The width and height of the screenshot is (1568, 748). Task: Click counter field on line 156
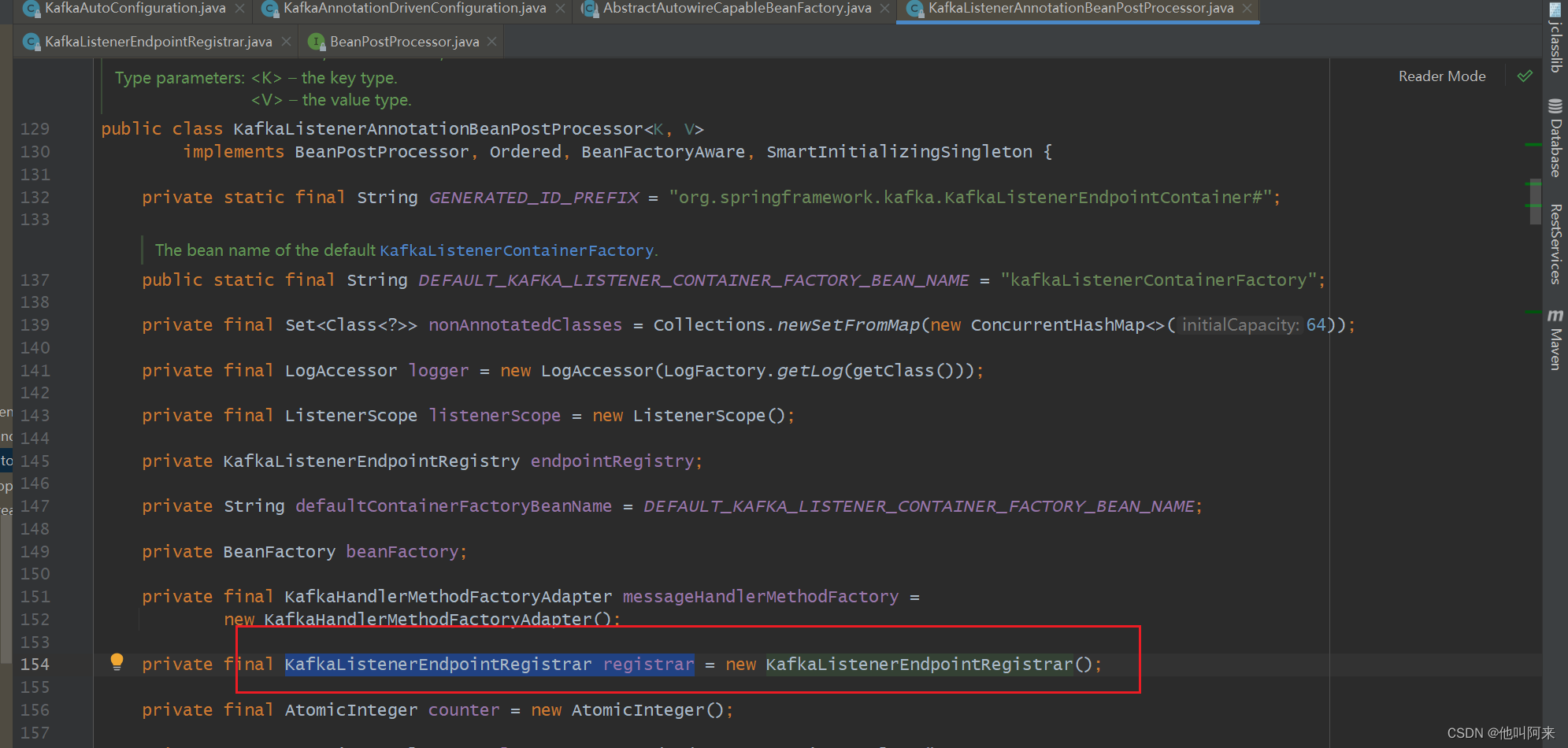pos(464,710)
